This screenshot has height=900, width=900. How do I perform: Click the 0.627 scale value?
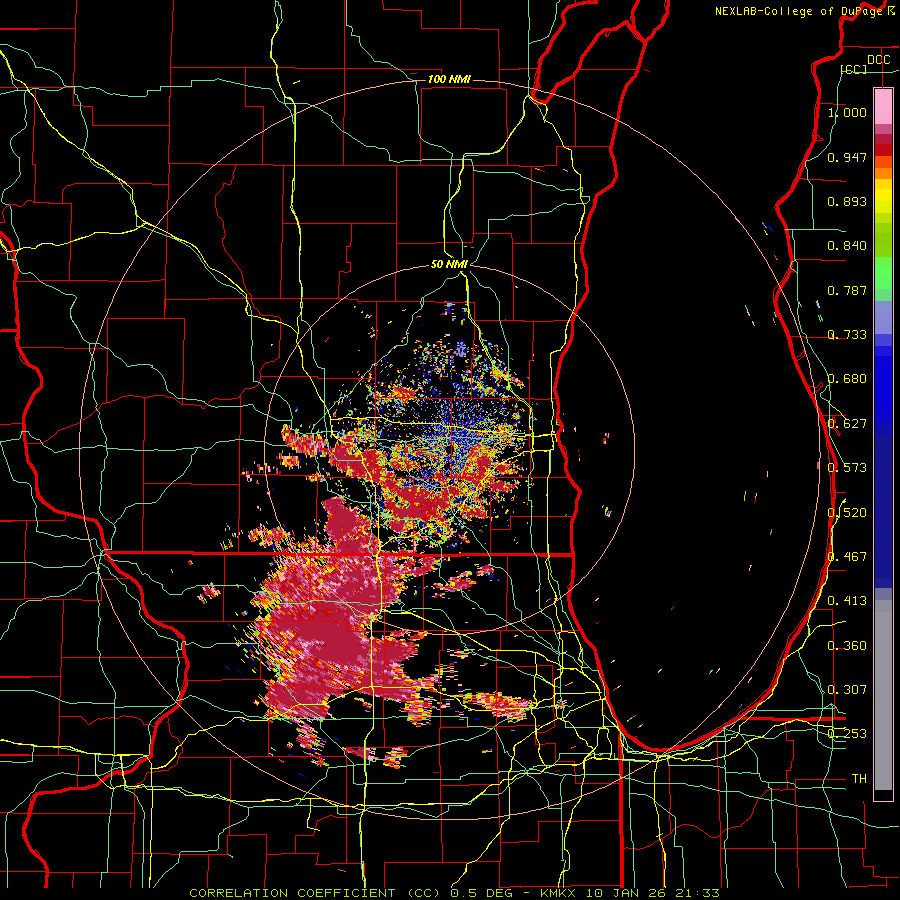tap(847, 424)
